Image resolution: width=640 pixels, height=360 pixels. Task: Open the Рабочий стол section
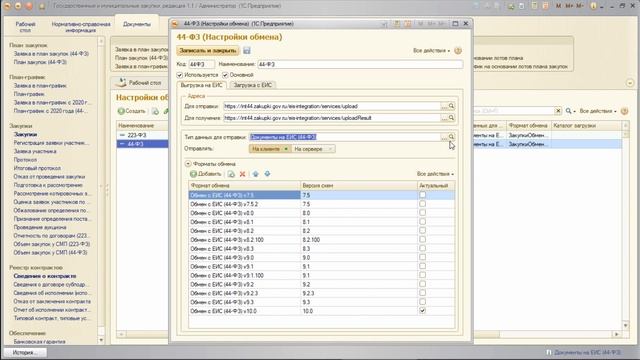pyautogui.click(x=25, y=27)
